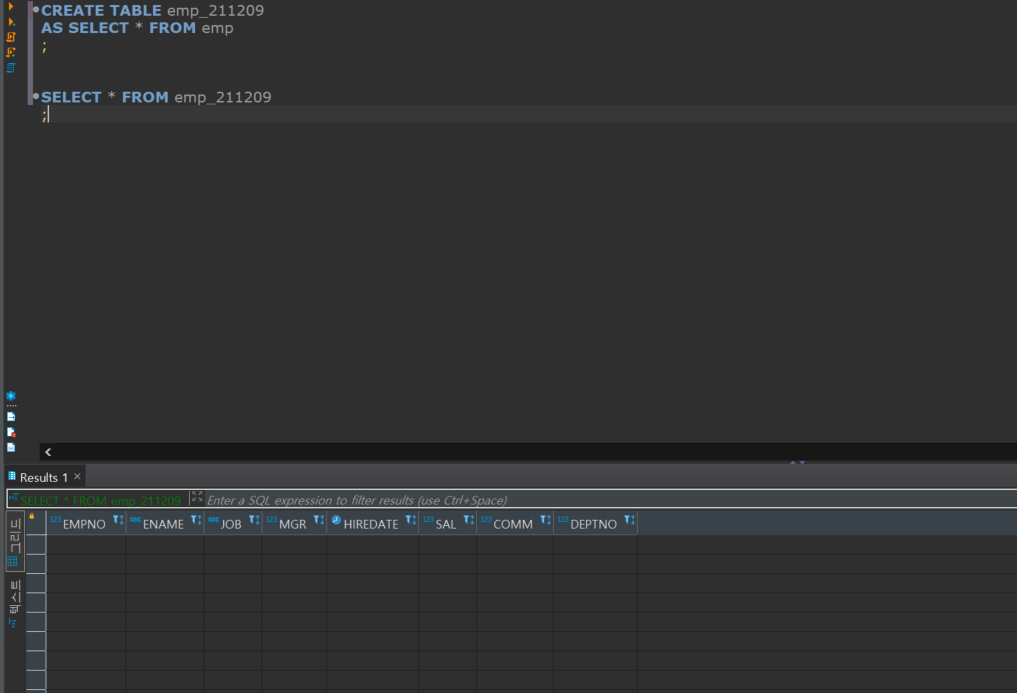Close the Results 1 tab
Image resolution: width=1017 pixels, height=693 pixels.
tap(77, 476)
